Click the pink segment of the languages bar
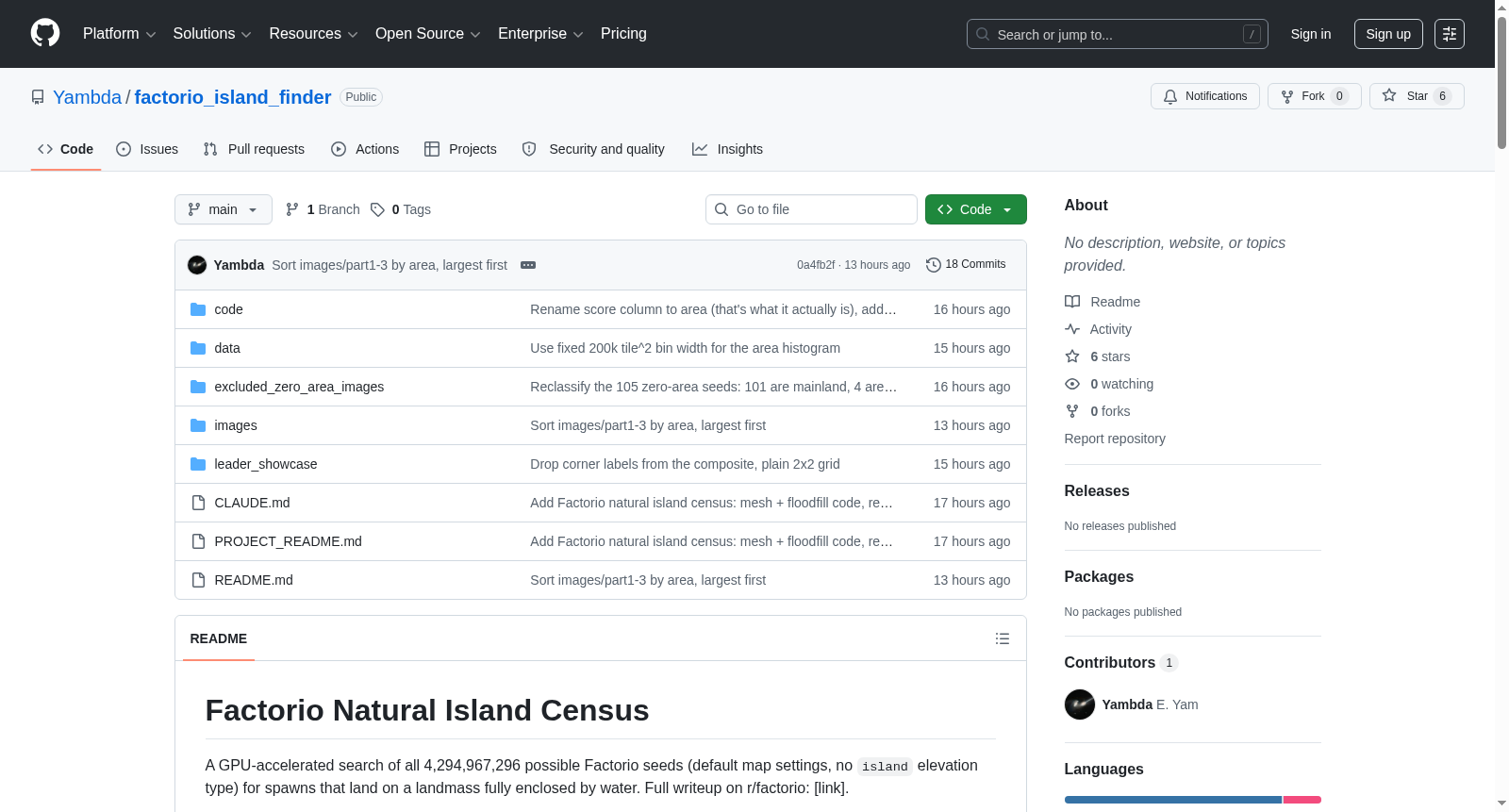 (x=1302, y=800)
